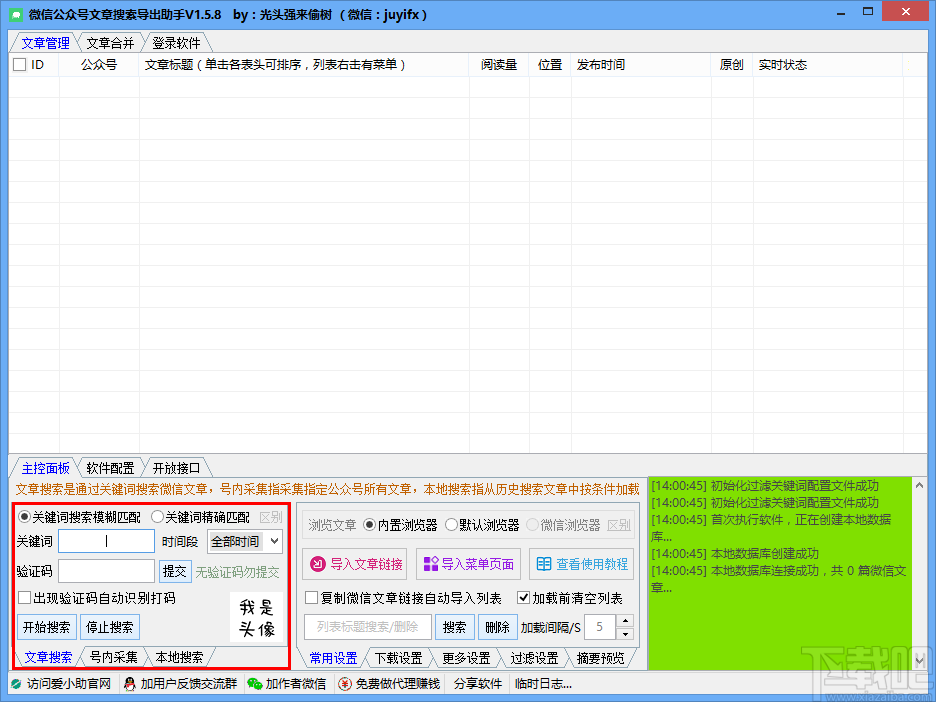Image resolution: width=936 pixels, height=702 pixels.
Task: Click the 提交 captcha button
Action: 175,571
